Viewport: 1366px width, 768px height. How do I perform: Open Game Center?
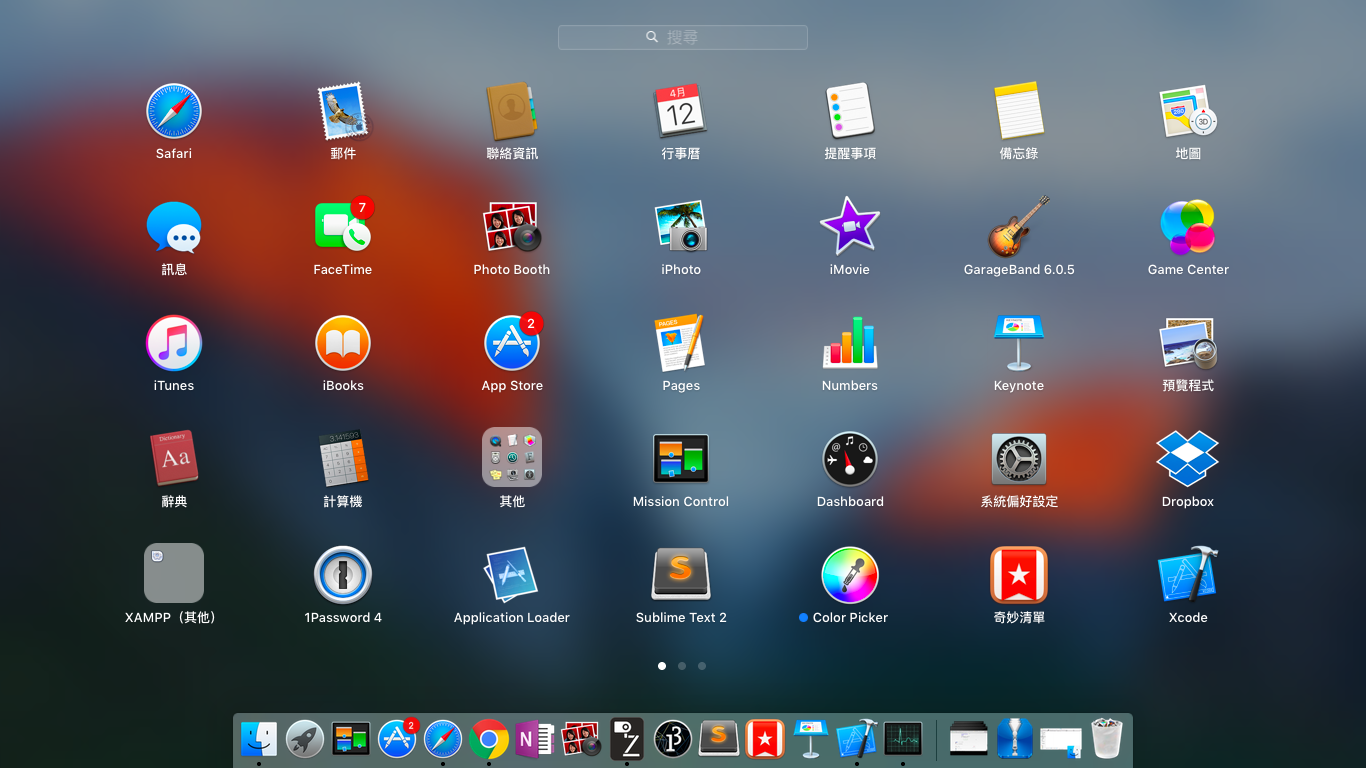point(1188,227)
